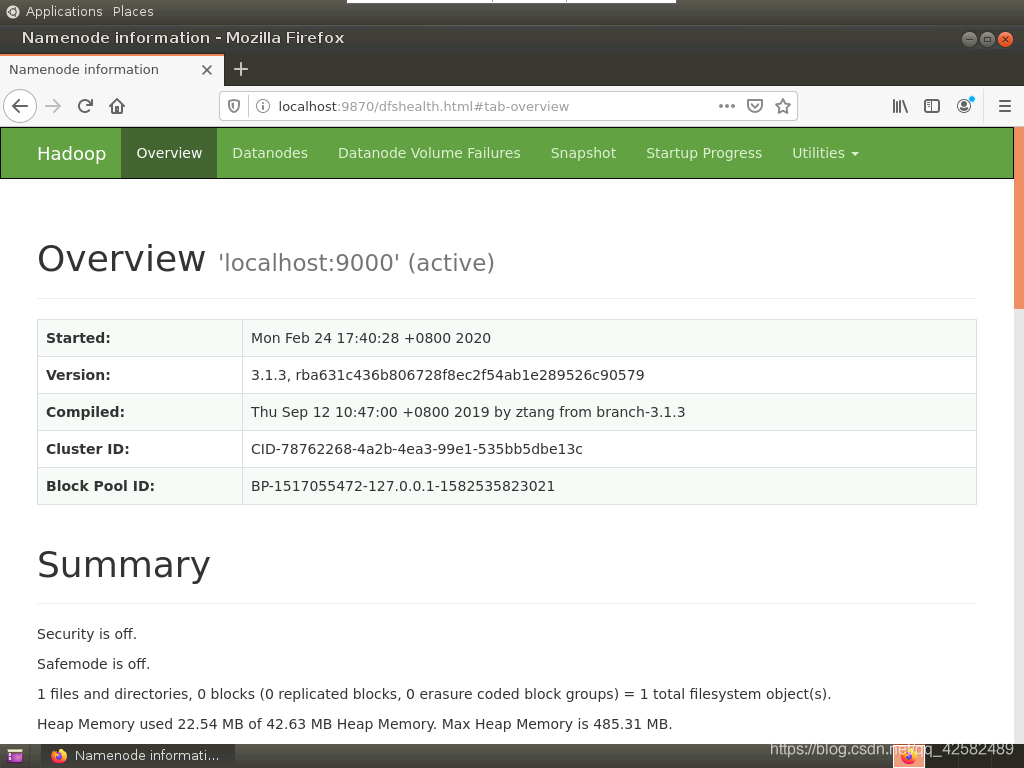Toggle the sidebars icon
This screenshot has width=1024, height=768.
932,106
